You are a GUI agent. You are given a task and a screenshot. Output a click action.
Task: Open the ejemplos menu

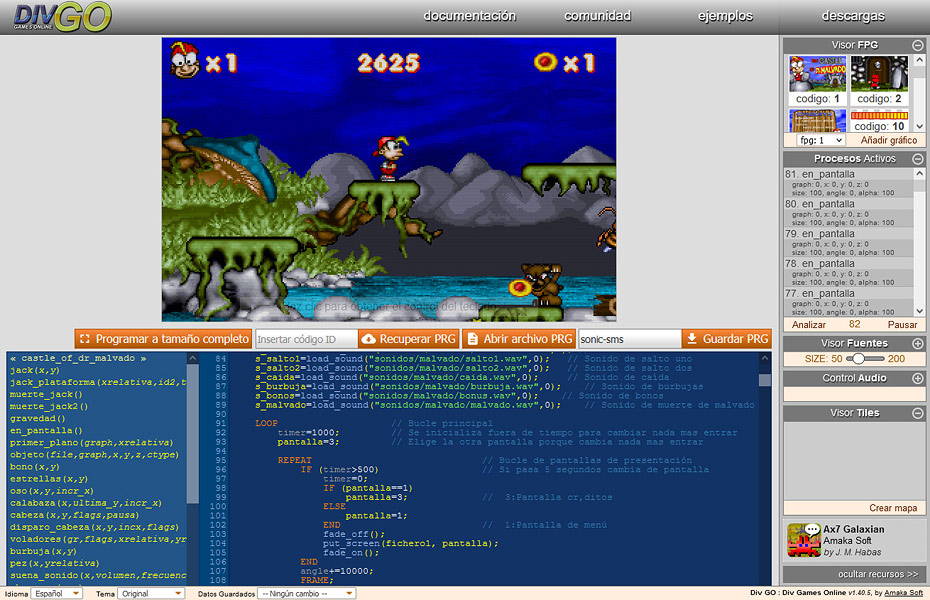point(725,16)
